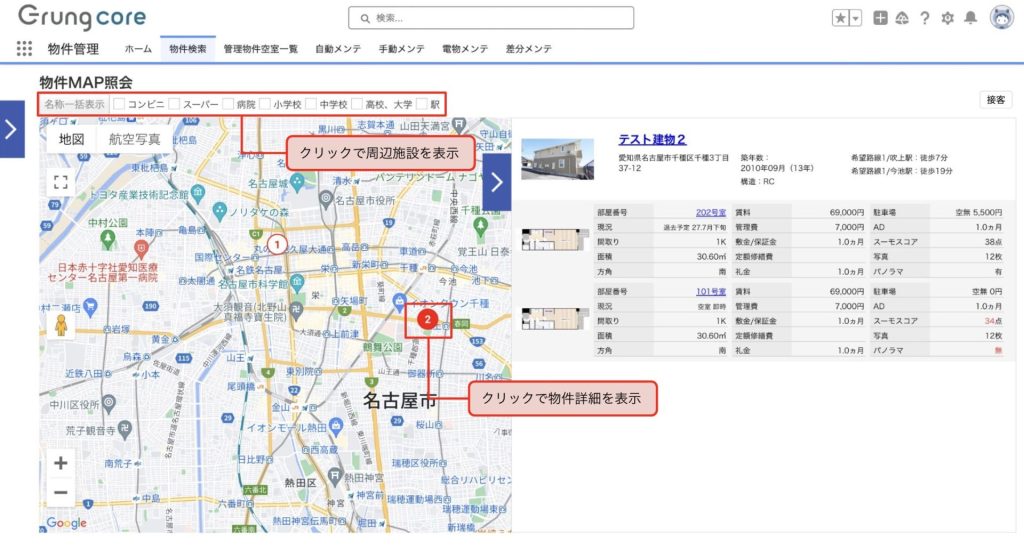This screenshot has width=1024, height=550.
Task: Click the help question mark icon
Action: point(925,18)
